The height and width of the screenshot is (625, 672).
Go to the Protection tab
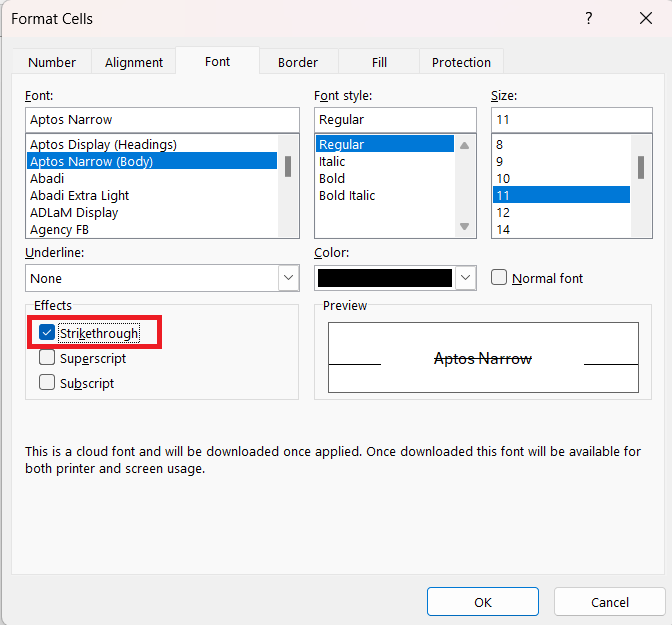tap(461, 63)
